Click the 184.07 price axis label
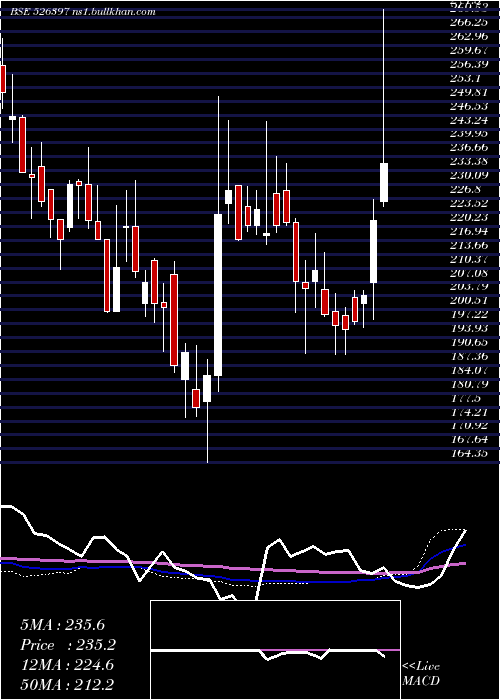This screenshot has width=500, height=700. click(468, 370)
